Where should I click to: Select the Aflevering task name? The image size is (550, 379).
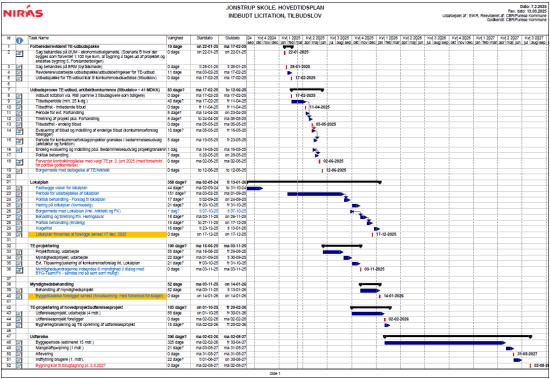point(44,354)
